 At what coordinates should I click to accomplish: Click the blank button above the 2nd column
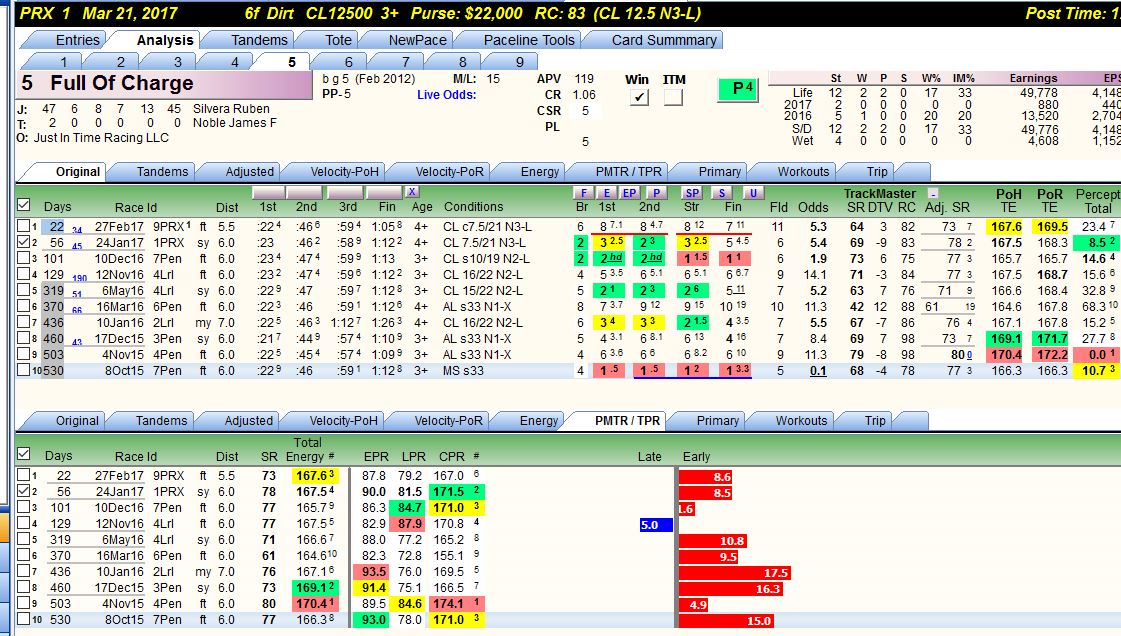[x=305, y=192]
